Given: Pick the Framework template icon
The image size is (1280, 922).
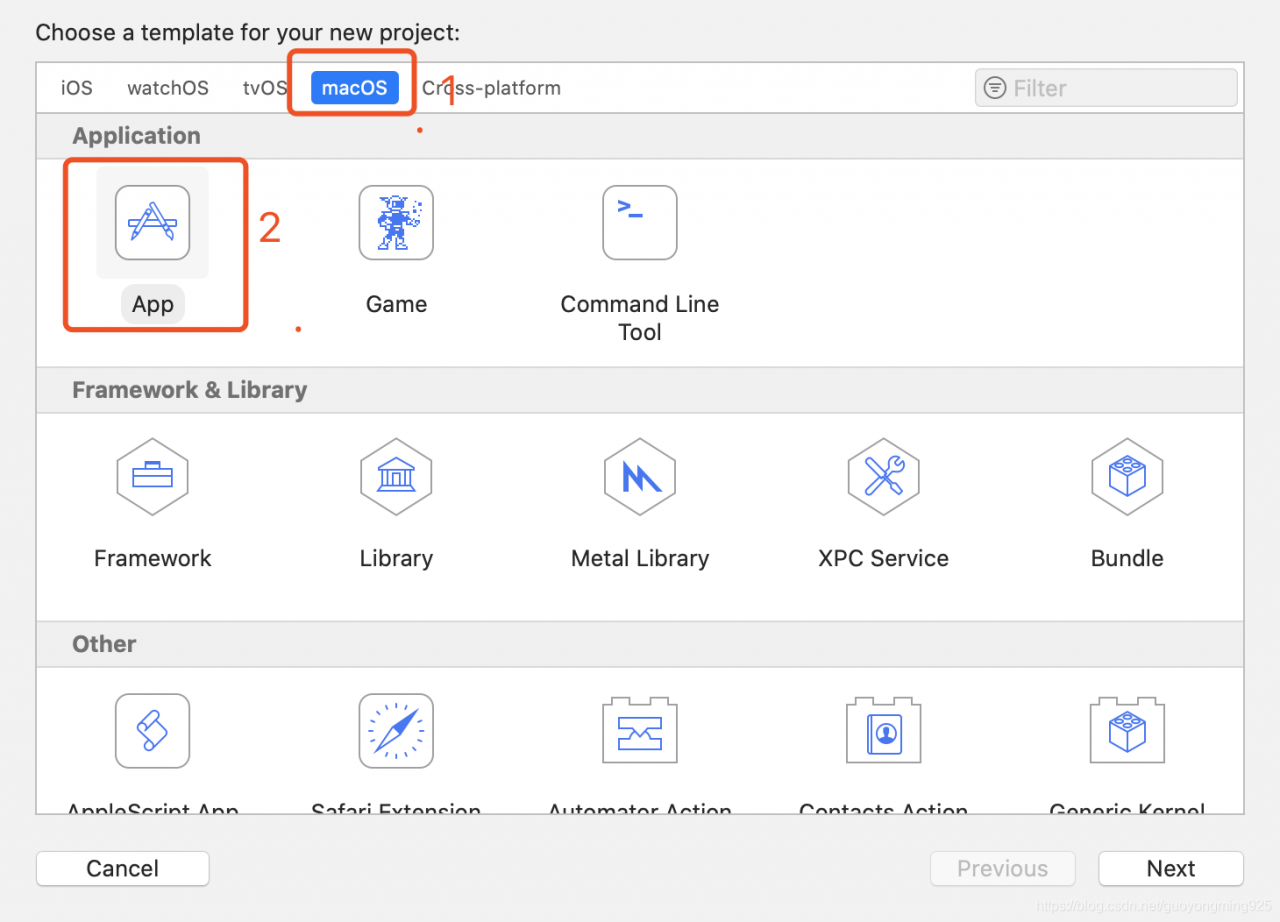Looking at the screenshot, I should pos(152,477).
